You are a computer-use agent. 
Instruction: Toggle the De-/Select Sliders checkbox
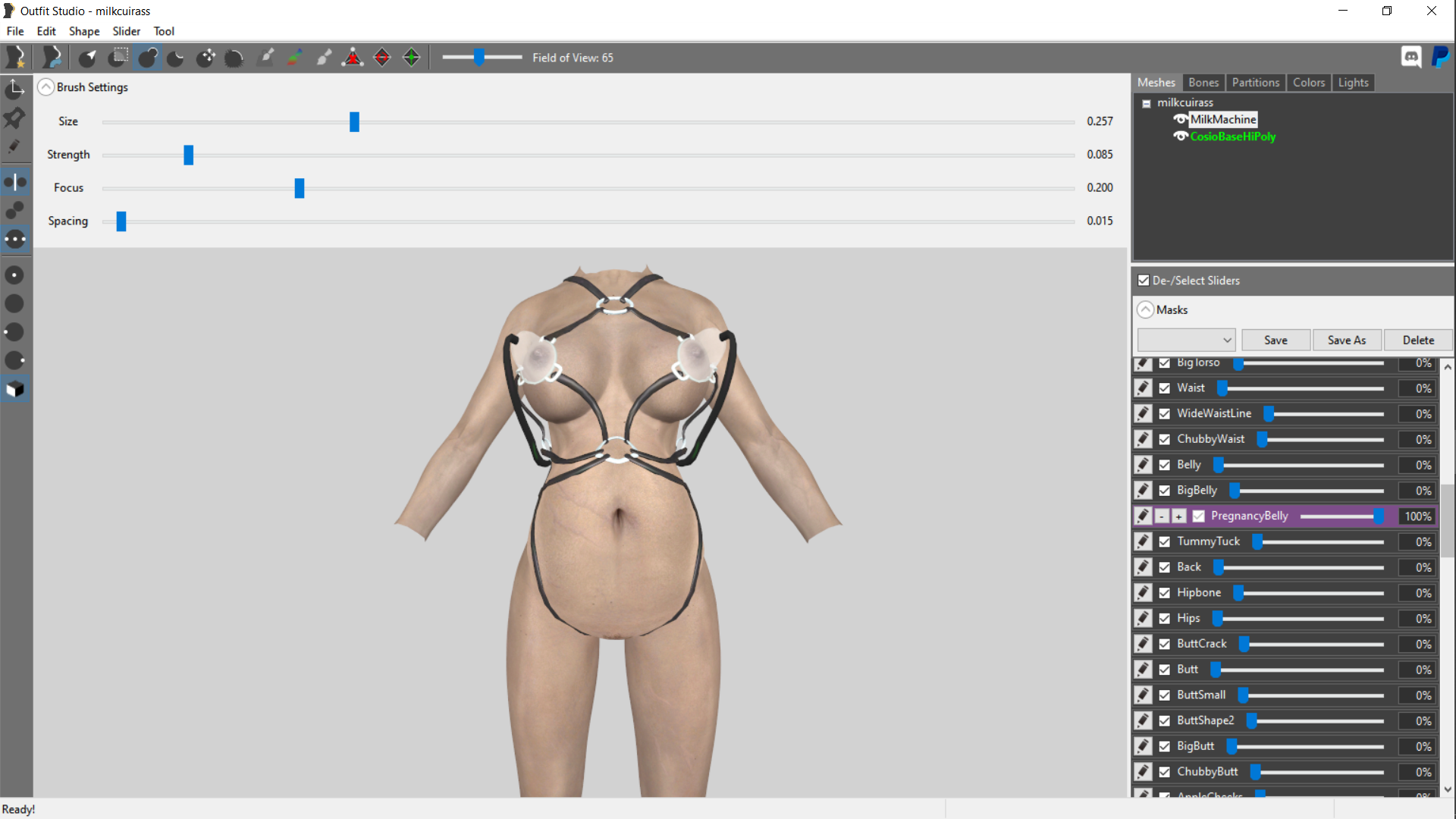coord(1144,281)
